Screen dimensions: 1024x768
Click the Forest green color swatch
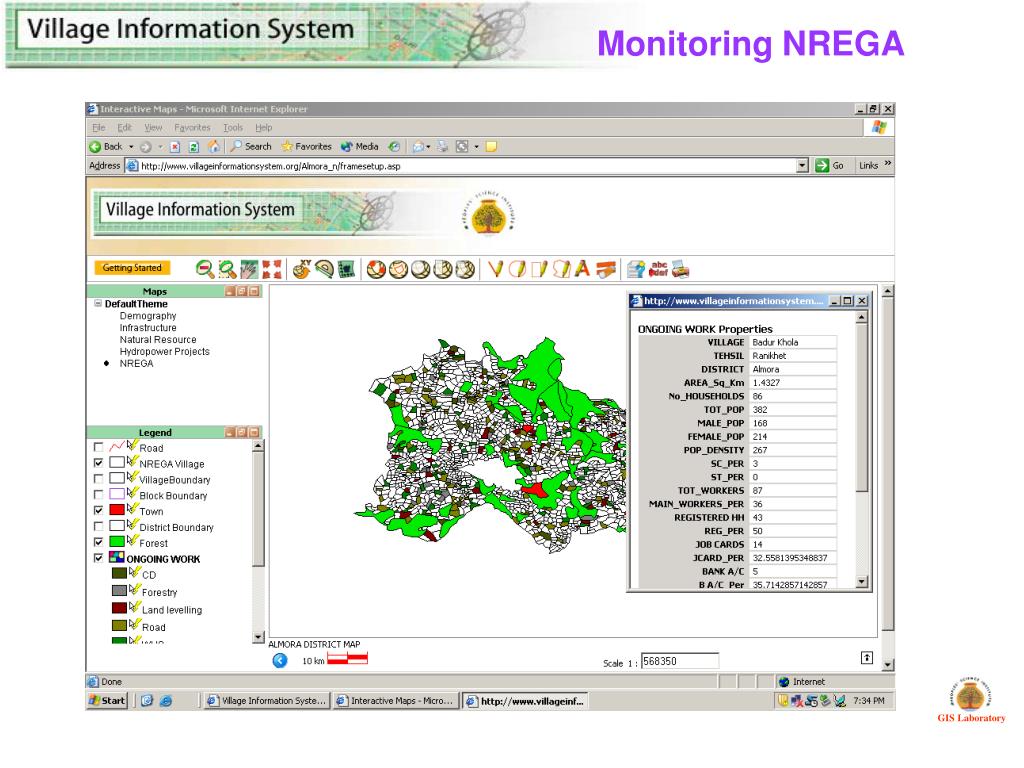click(117, 541)
